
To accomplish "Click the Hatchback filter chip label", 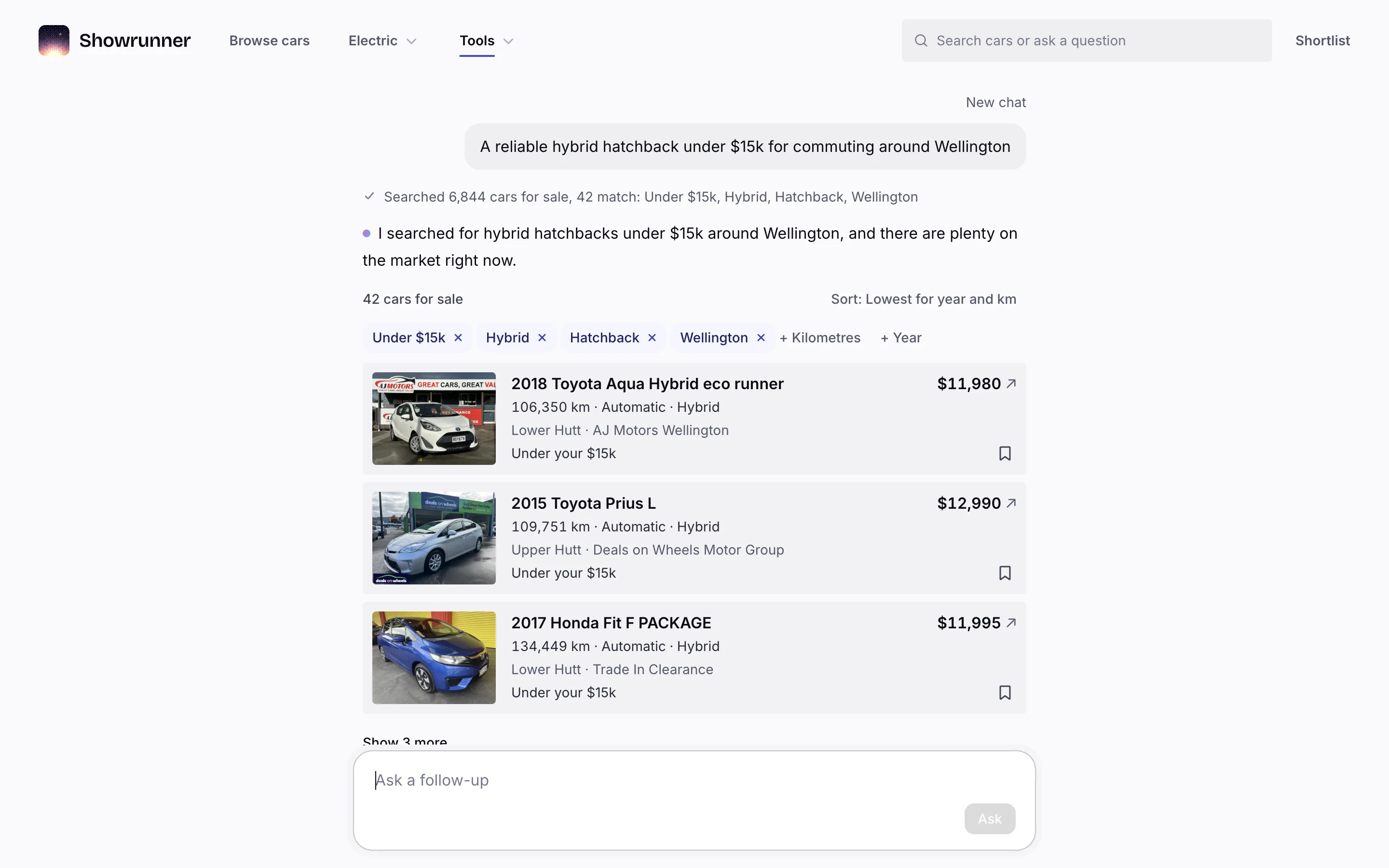I will pyautogui.click(x=604, y=338).
